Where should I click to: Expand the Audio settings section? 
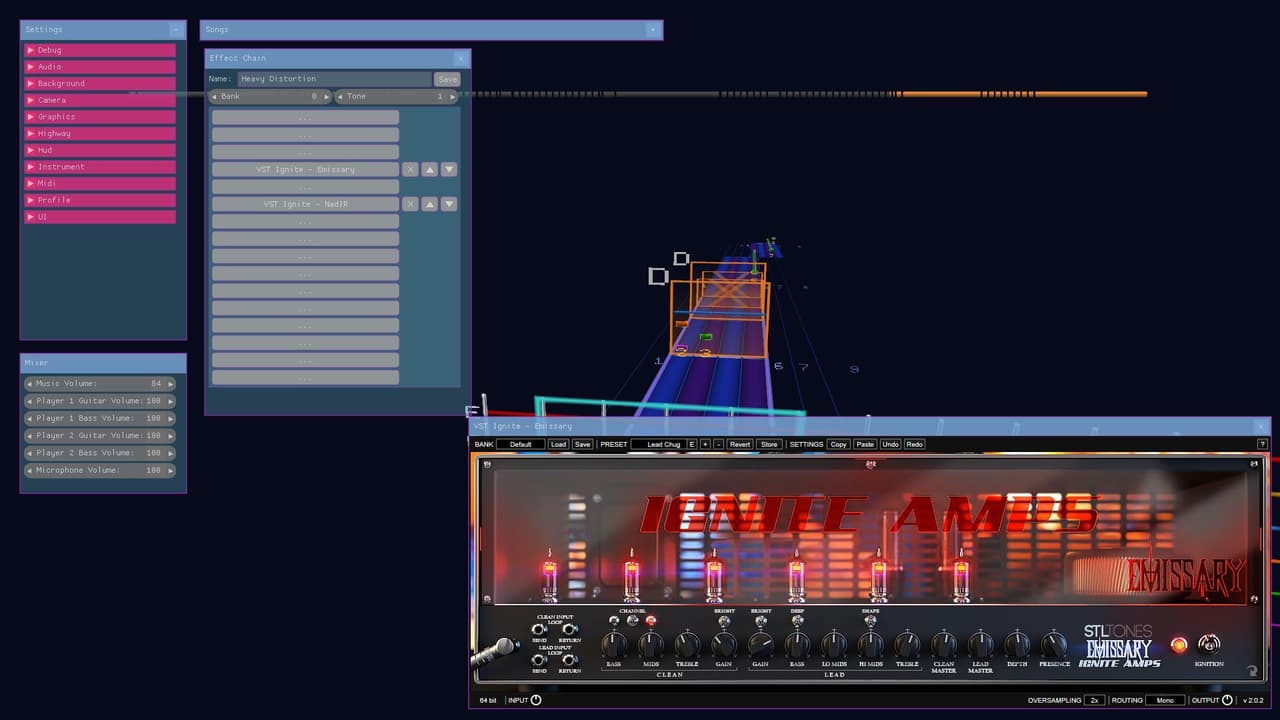100,67
